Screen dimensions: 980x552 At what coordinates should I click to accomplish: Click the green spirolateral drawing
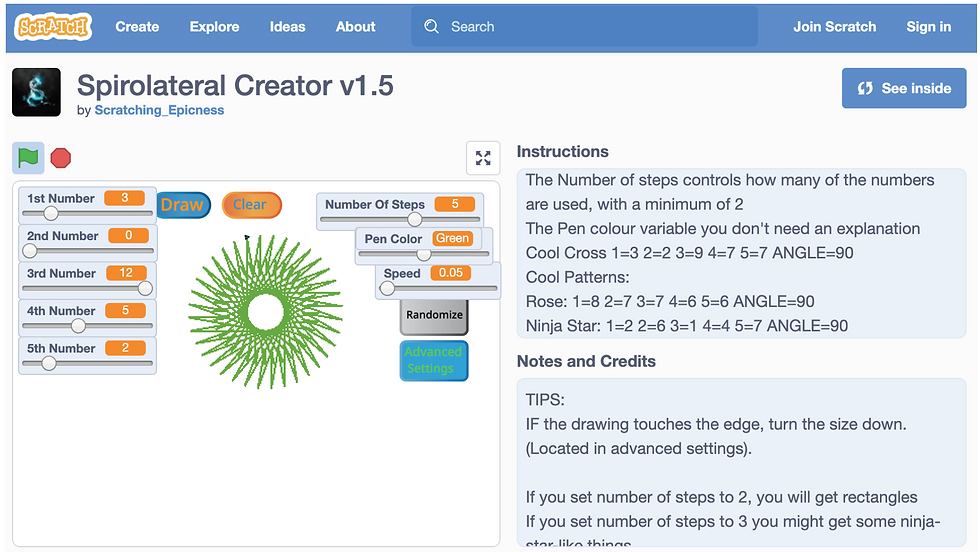tap(266, 311)
